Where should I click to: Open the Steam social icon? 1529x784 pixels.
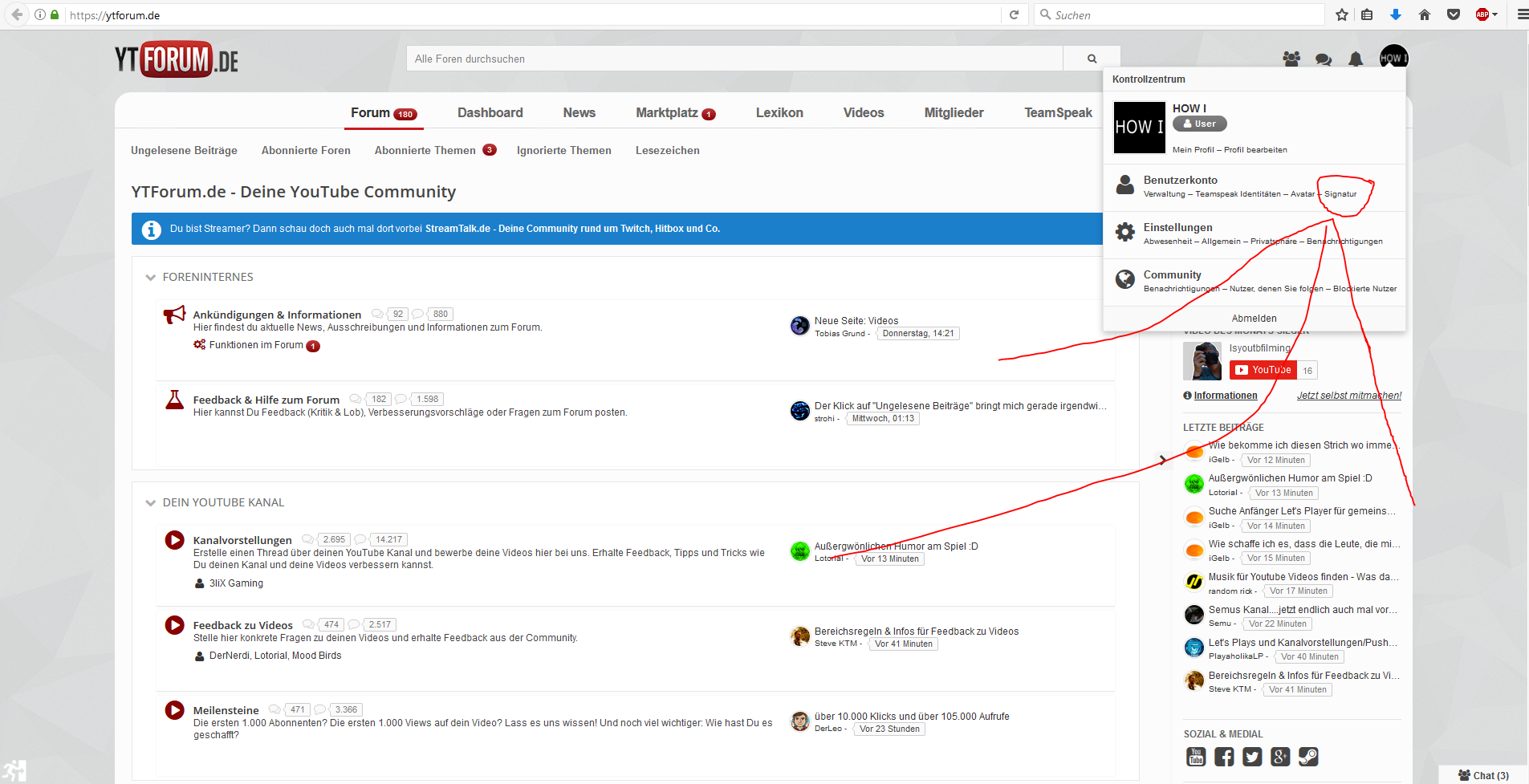pyautogui.click(x=1308, y=757)
